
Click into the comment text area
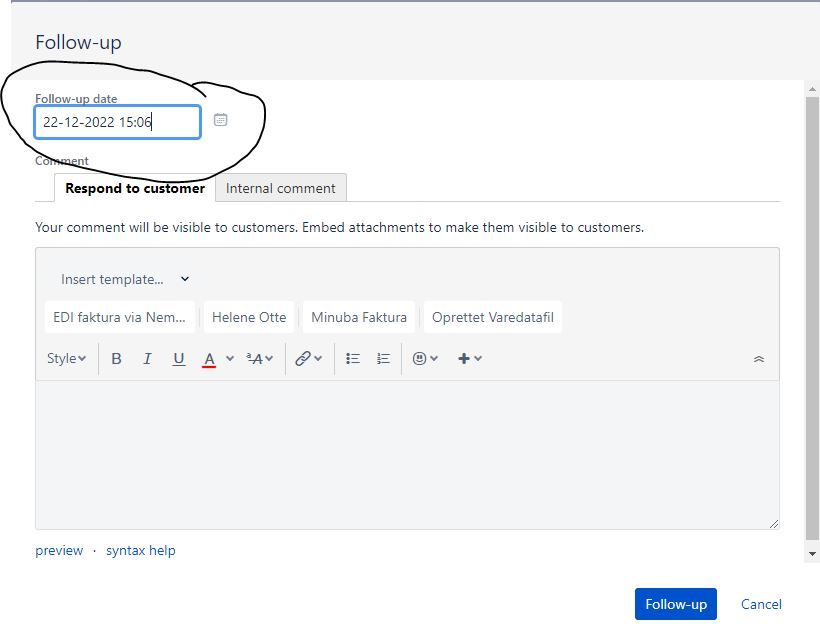pos(407,455)
